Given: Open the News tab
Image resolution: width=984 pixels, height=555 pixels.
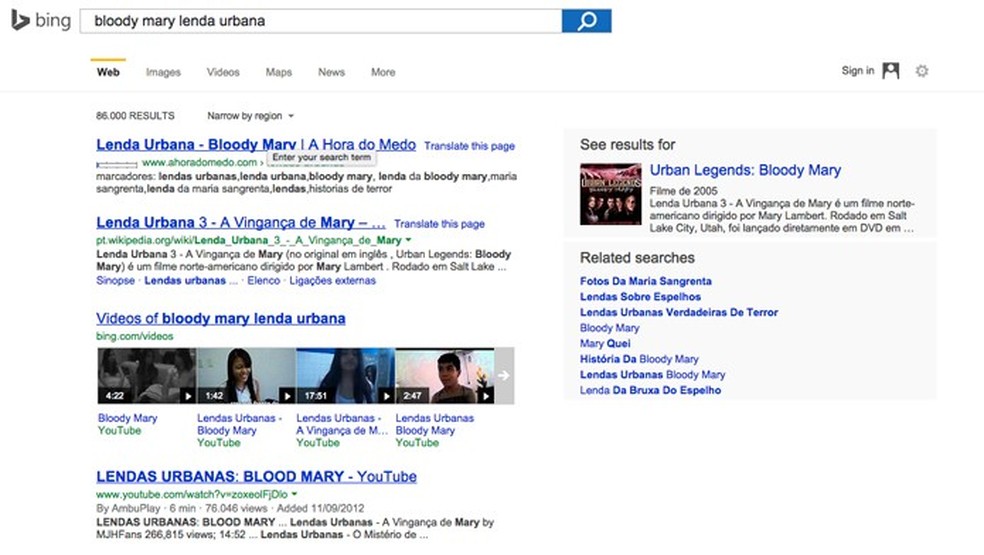Looking at the screenshot, I should (x=331, y=72).
